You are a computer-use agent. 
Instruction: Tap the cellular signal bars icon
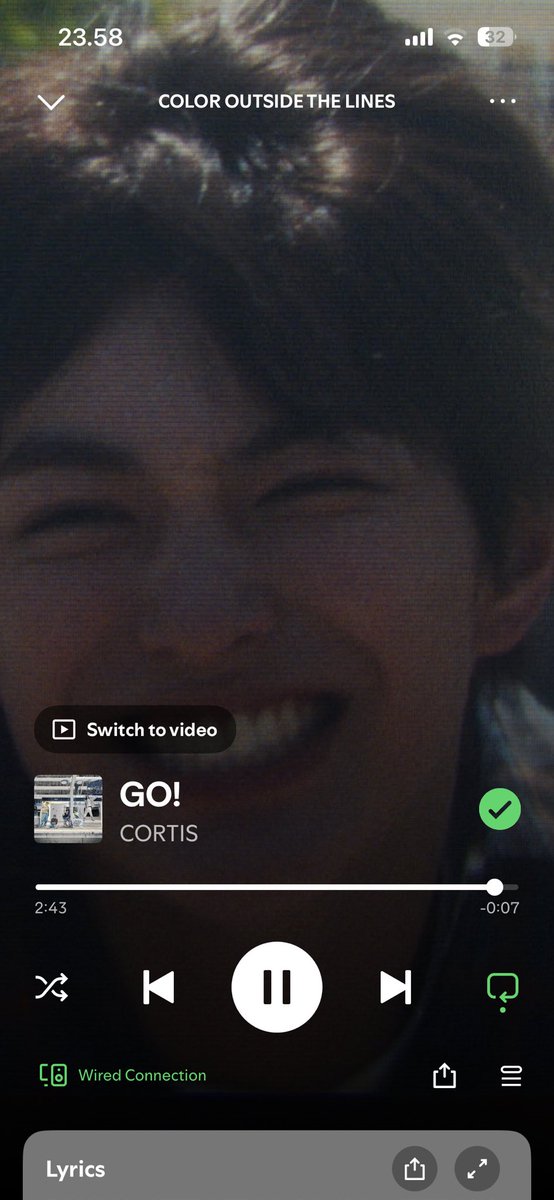pos(419,38)
